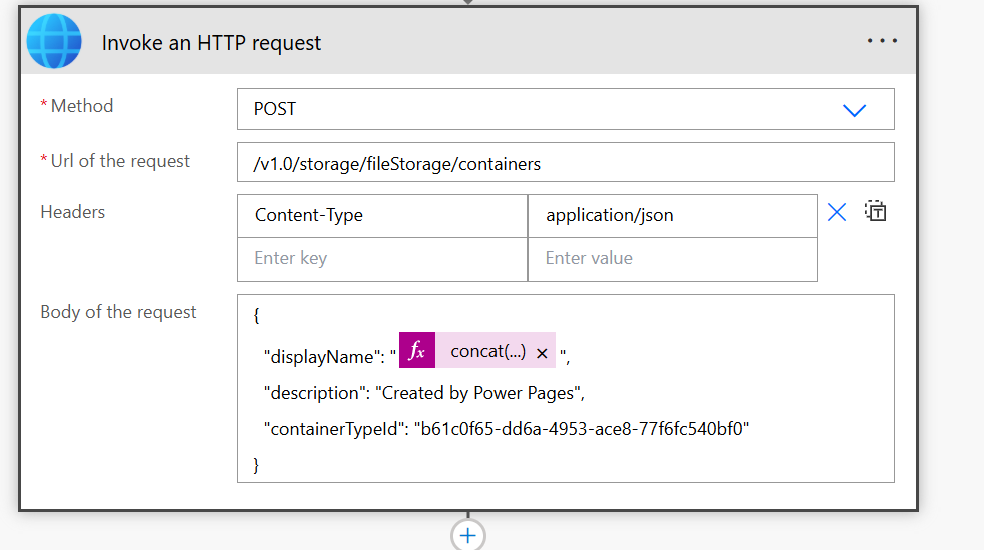Delete the Content-Type header row
The height and width of the screenshot is (550, 984).
837,212
